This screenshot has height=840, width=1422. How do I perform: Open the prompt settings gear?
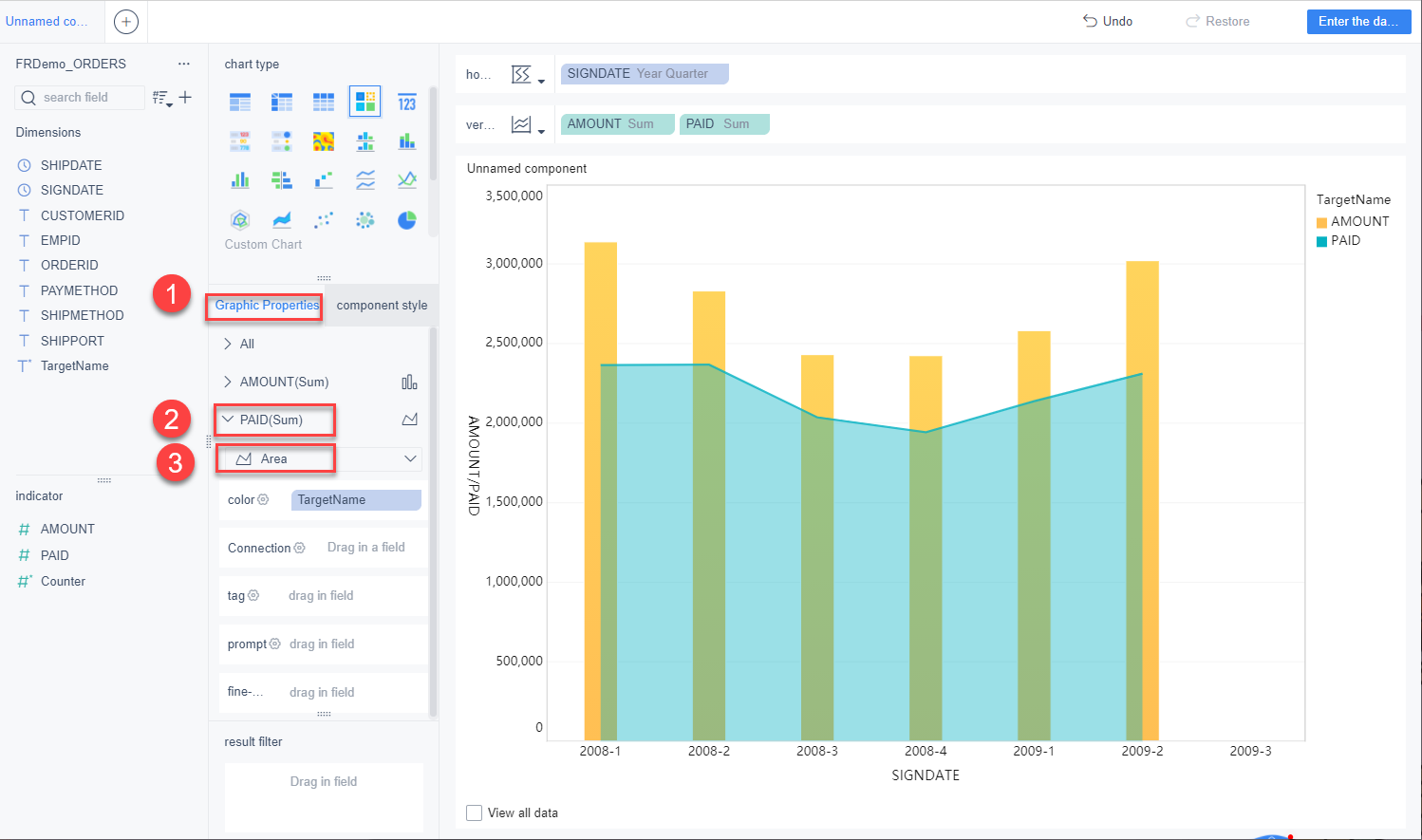click(x=274, y=644)
